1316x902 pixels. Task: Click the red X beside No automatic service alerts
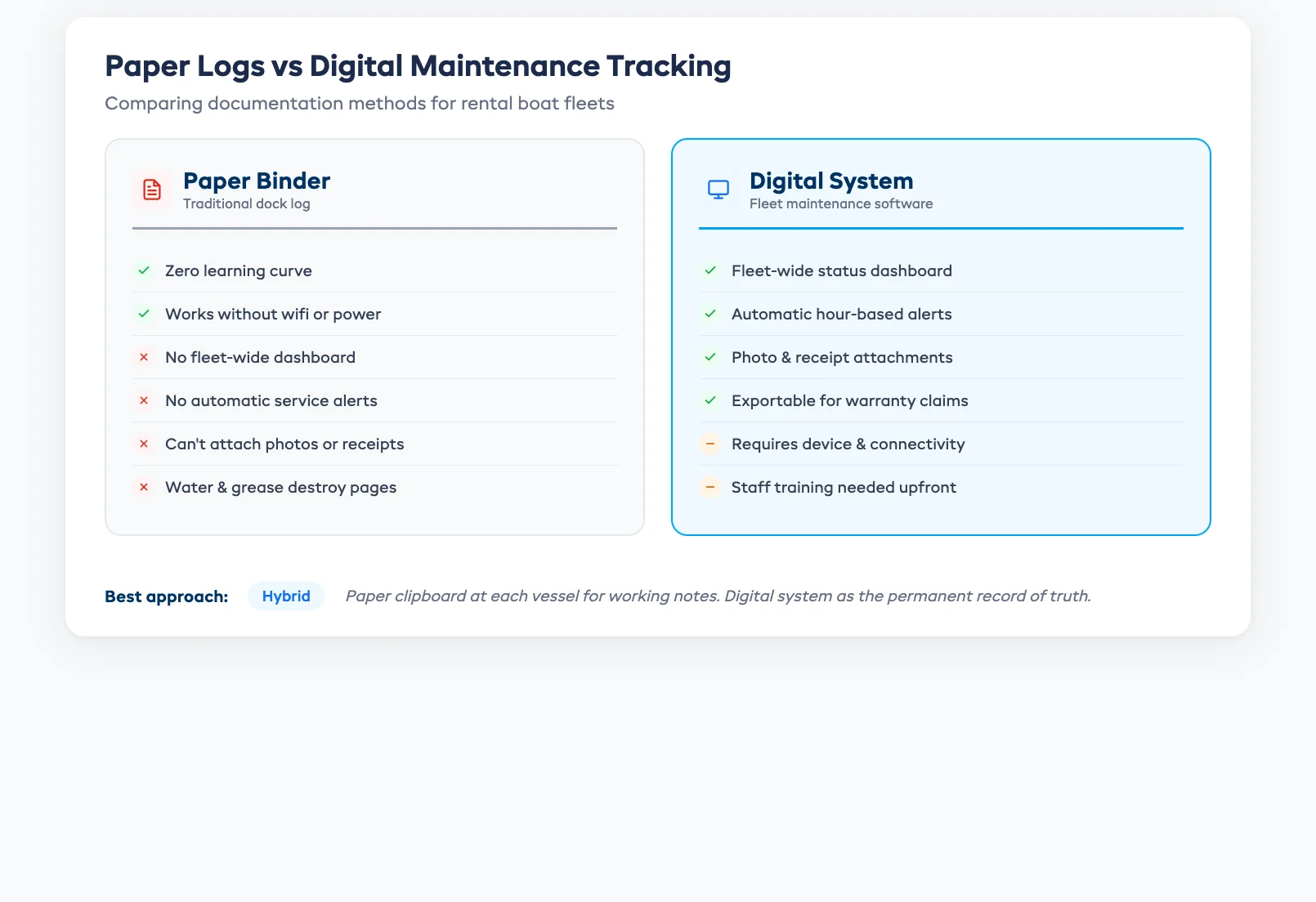[144, 400]
